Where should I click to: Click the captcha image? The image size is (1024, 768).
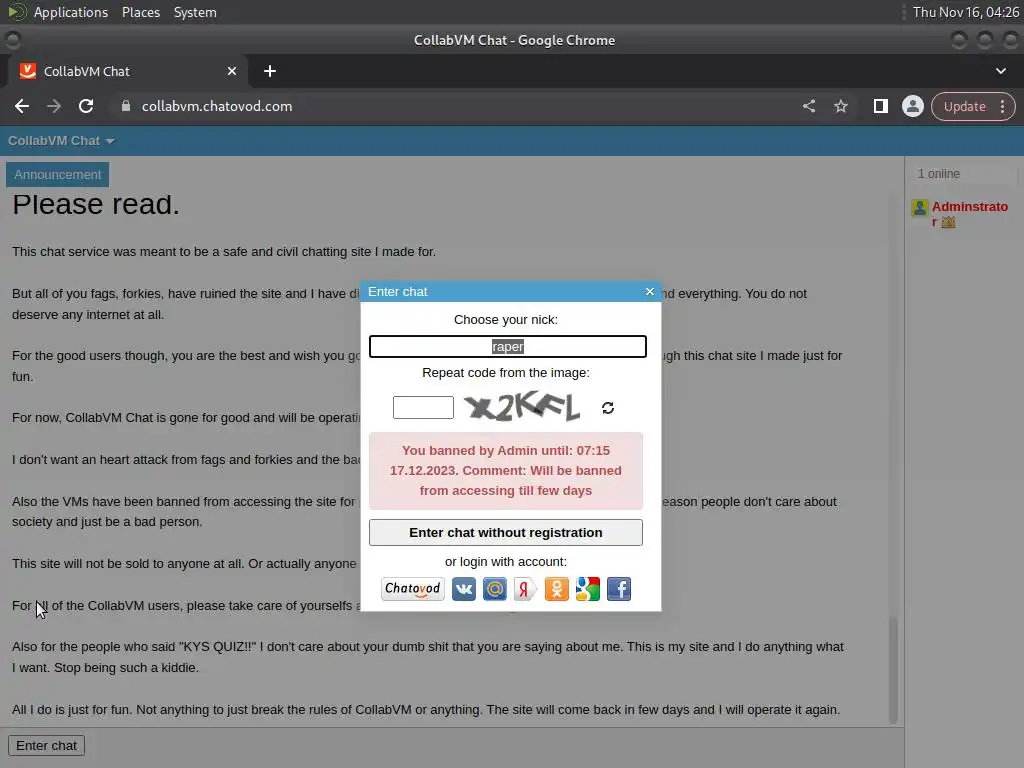522,407
